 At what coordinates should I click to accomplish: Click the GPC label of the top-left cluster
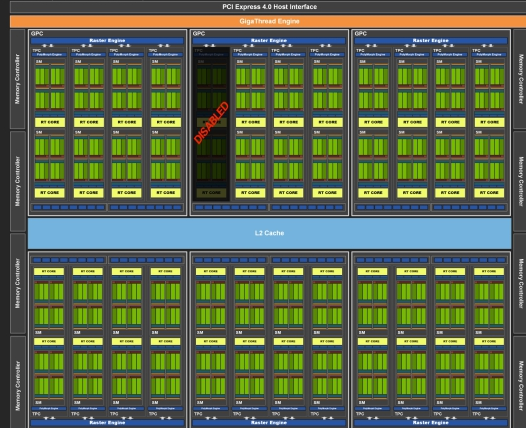(x=37, y=34)
